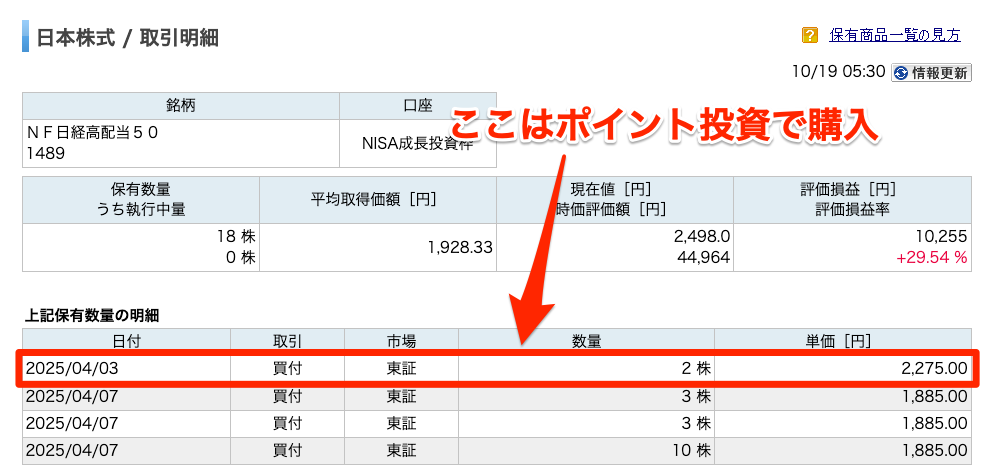Click the 取引 column header
The height and width of the screenshot is (474, 983).
288,341
